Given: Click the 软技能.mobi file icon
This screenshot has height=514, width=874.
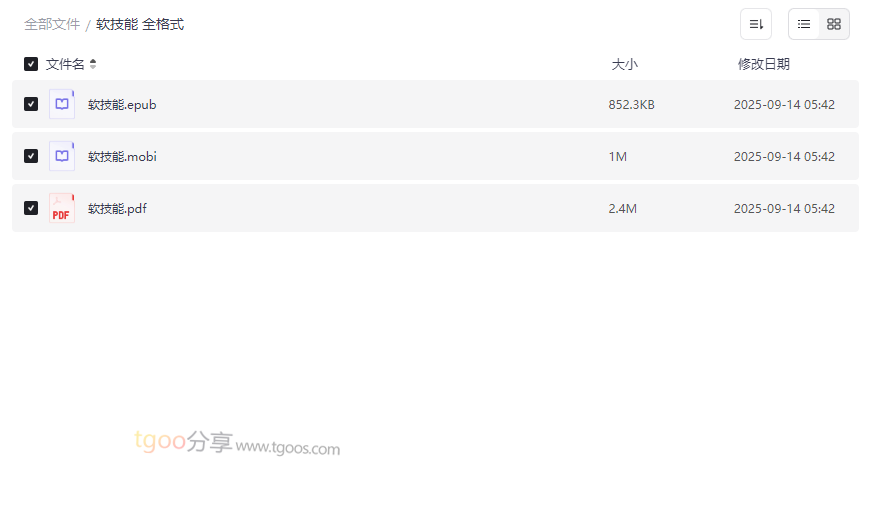Looking at the screenshot, I should coord(62,156).
